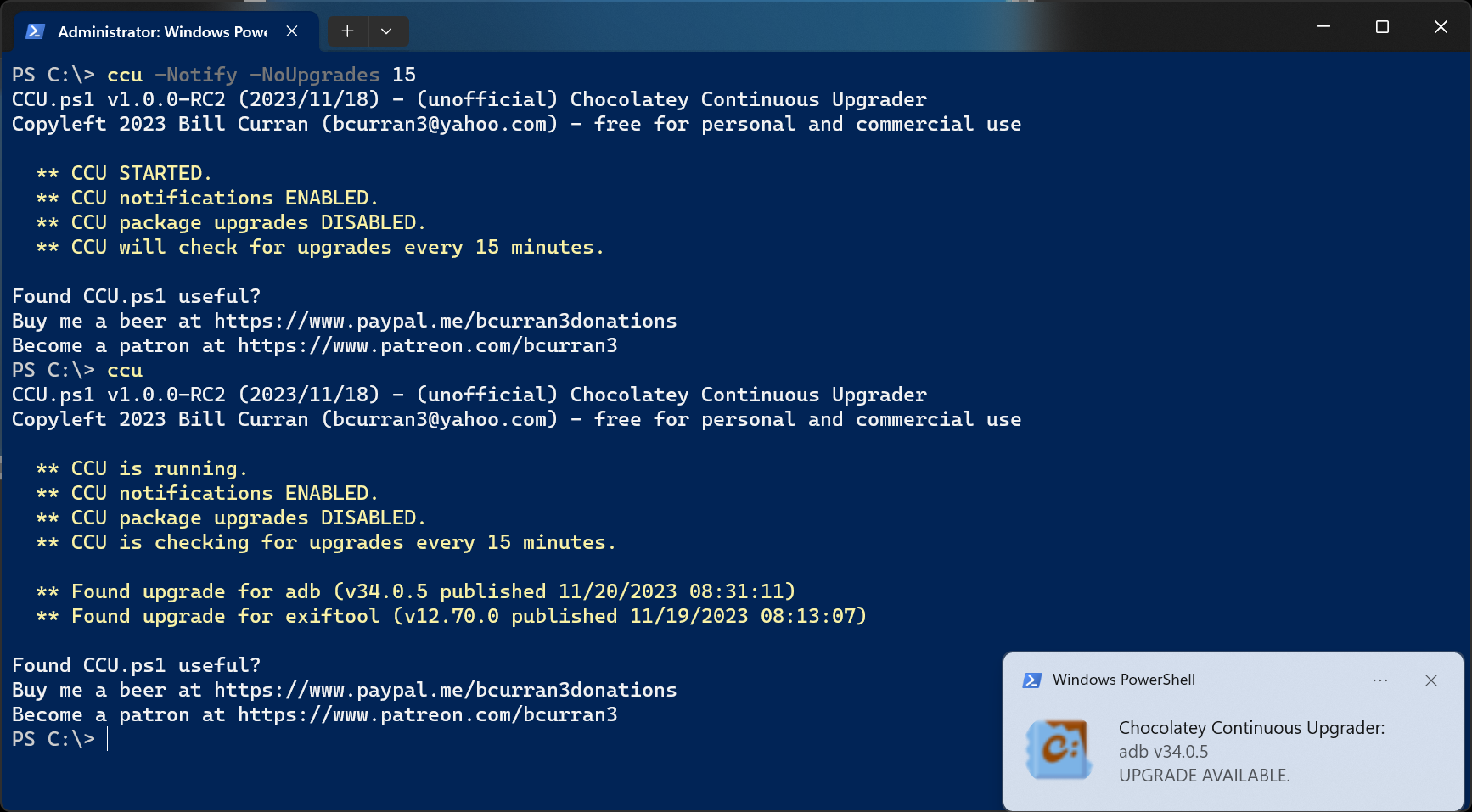Click the 'ccu -Notify -NoUpgrades 15' command
Screen dimensions: 1472x812
pos(261,75)
